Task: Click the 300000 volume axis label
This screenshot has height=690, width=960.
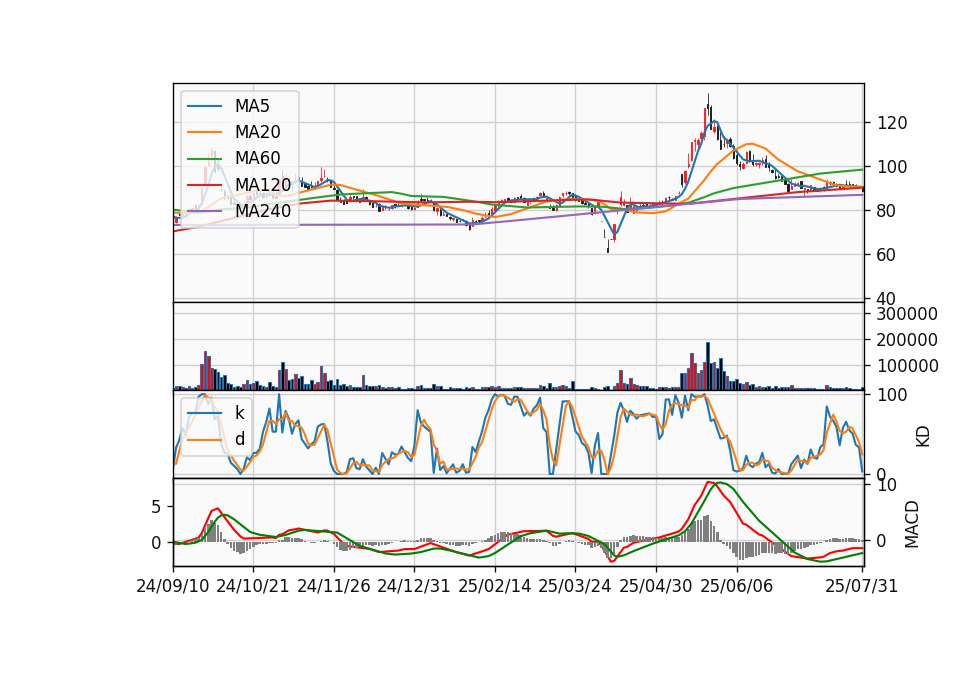Action: click(907, 314)
